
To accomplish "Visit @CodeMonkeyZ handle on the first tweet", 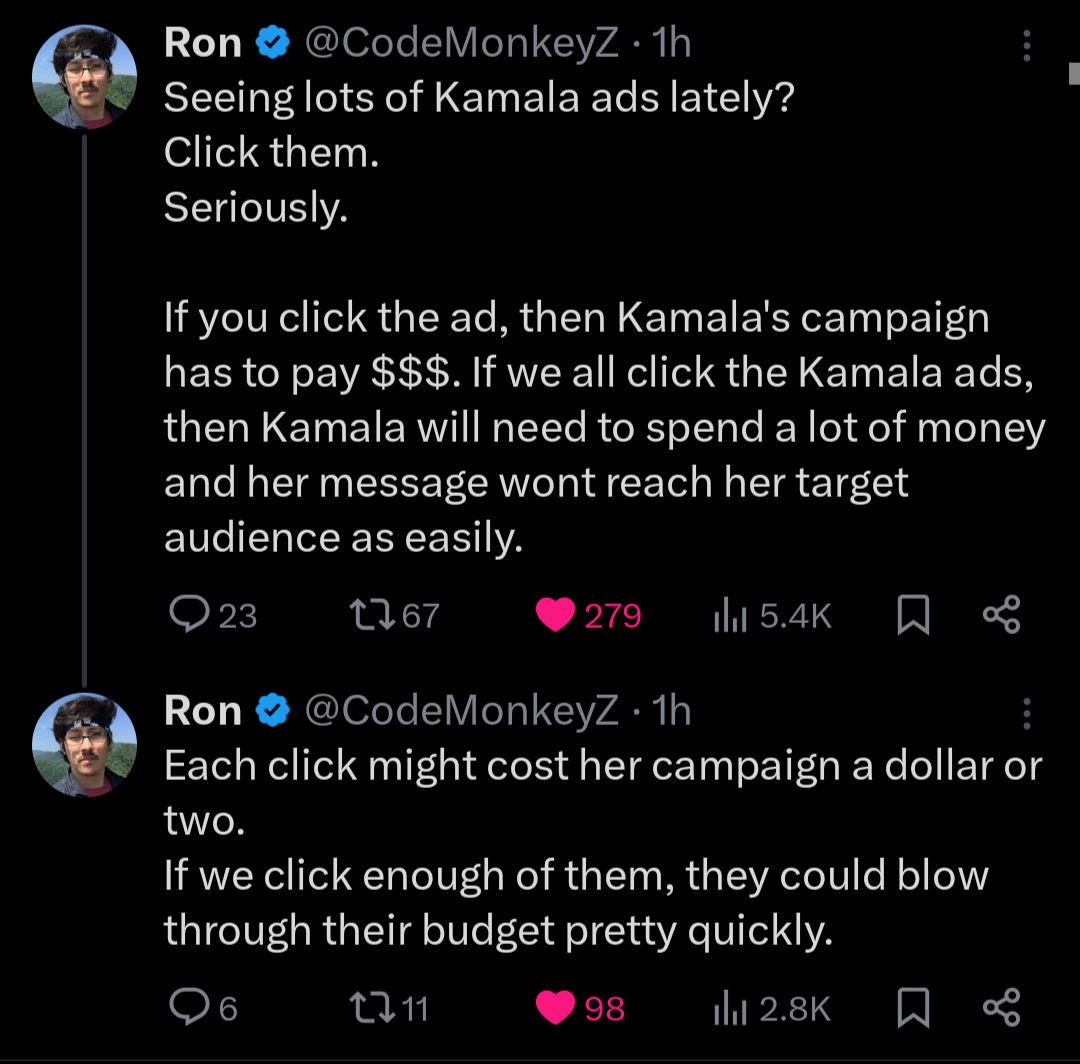I will pos(461,43).
